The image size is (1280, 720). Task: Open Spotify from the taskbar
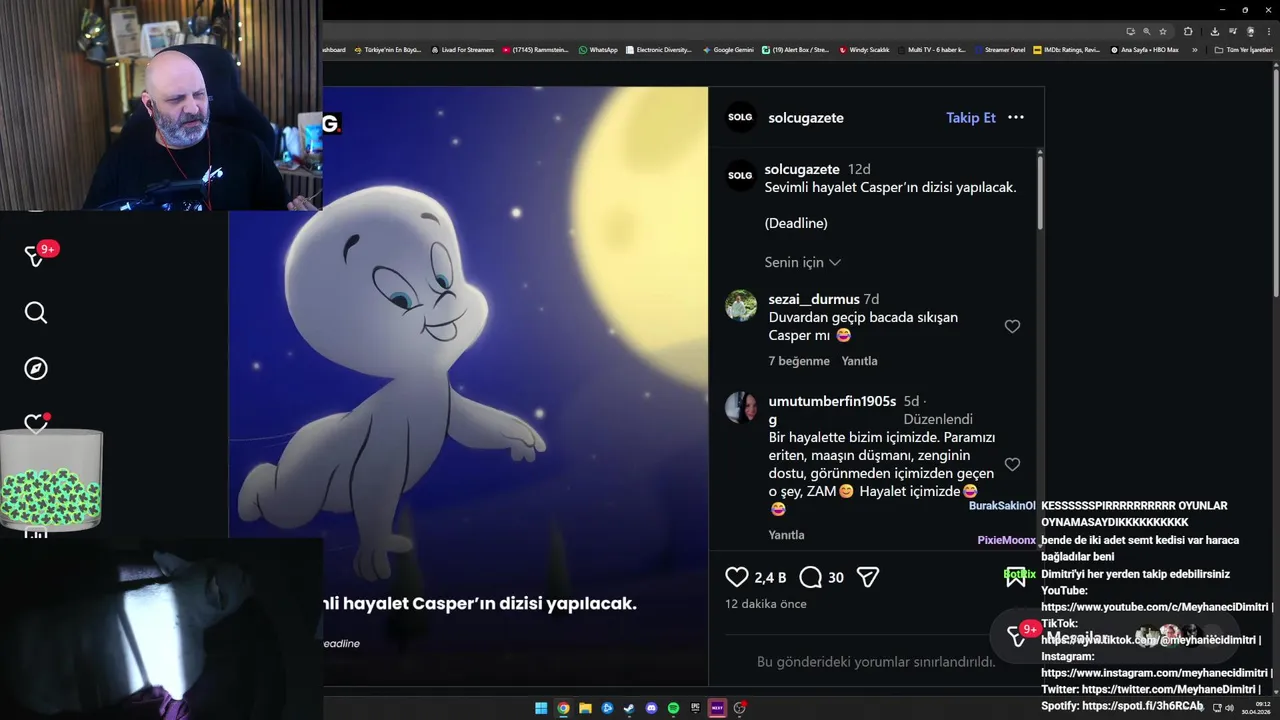tap(673, 708)
